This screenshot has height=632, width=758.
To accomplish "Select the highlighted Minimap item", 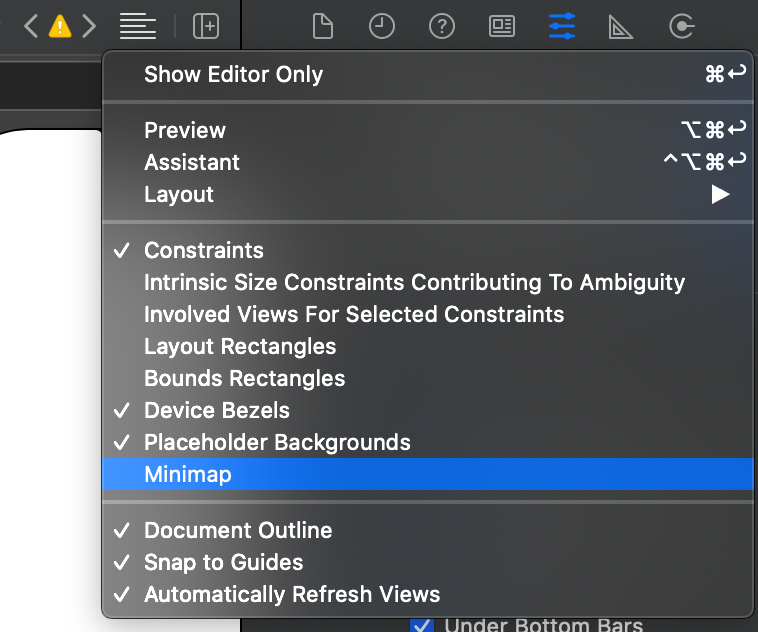I will [428, 474].
